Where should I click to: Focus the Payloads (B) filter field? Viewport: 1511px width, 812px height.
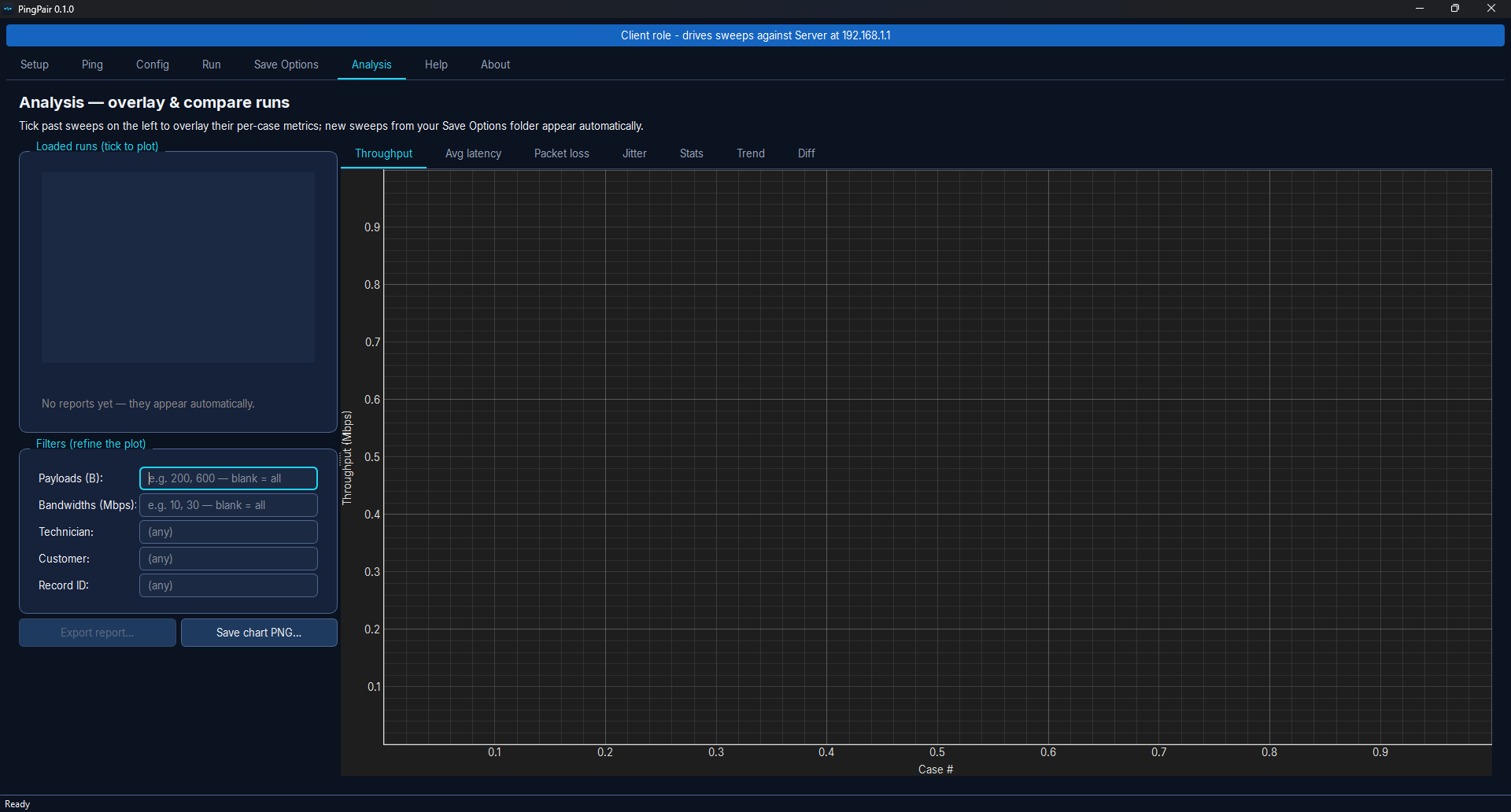point(228,478)
